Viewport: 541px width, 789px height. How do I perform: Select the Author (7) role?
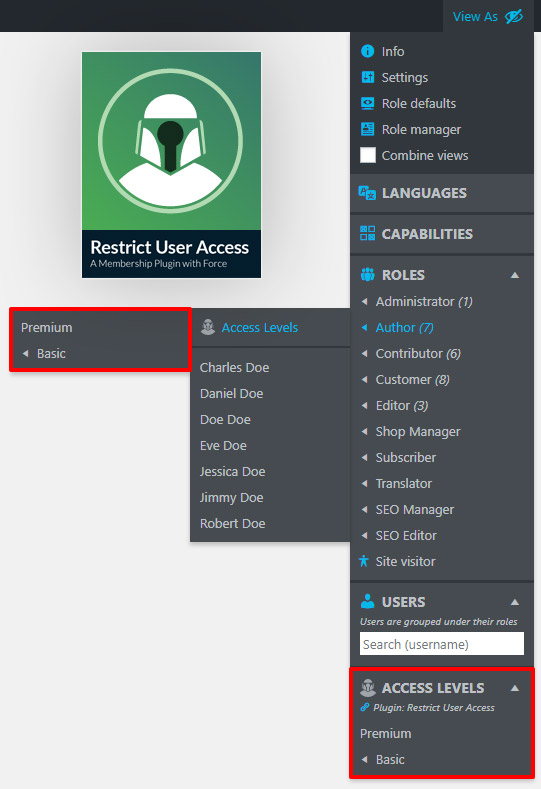coord(404,328)
